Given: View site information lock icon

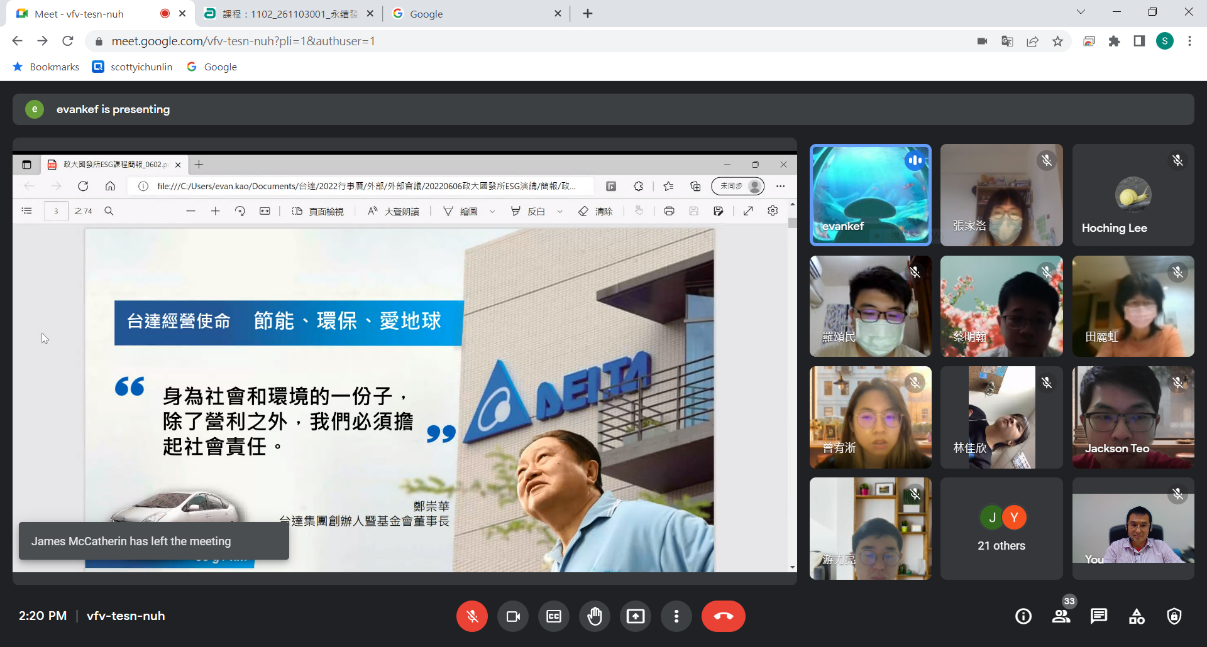Looking at the screenshot, I should point(98,41).
